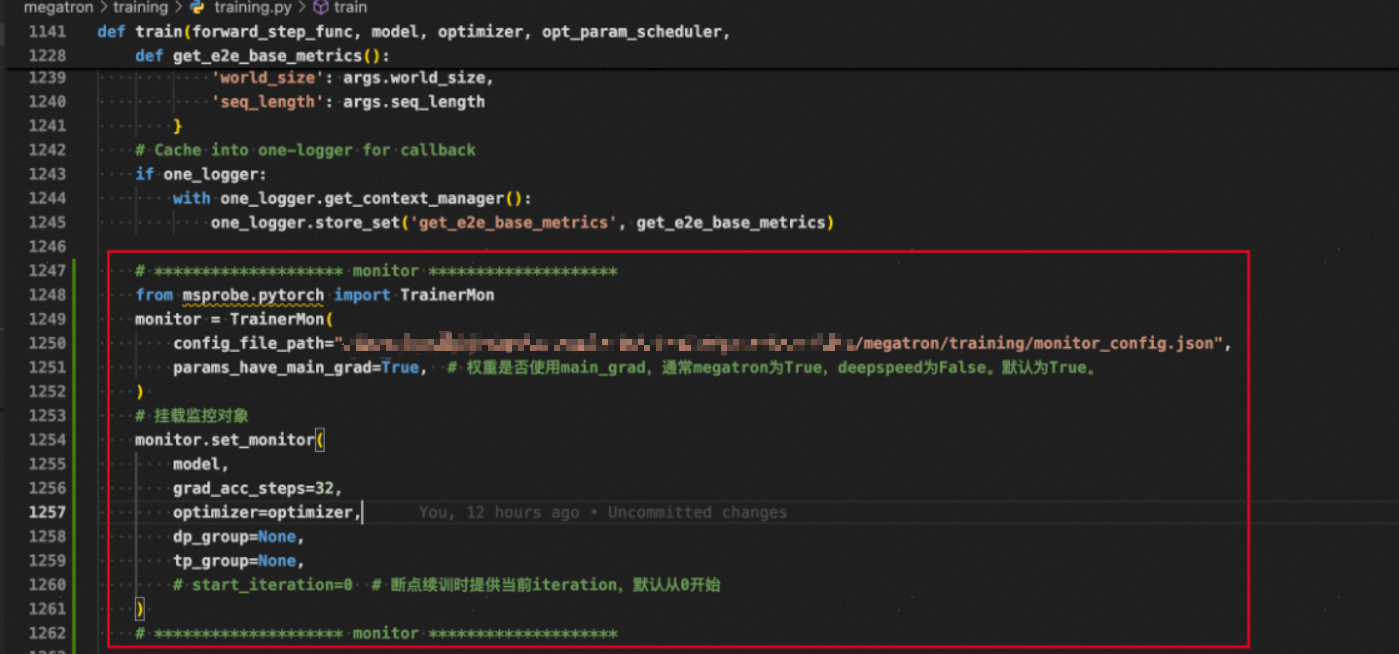This screenshot has height=654, width=1399.
Task: Click 'monitor.set_monitor(' call
Action: (x=230, y=440)
